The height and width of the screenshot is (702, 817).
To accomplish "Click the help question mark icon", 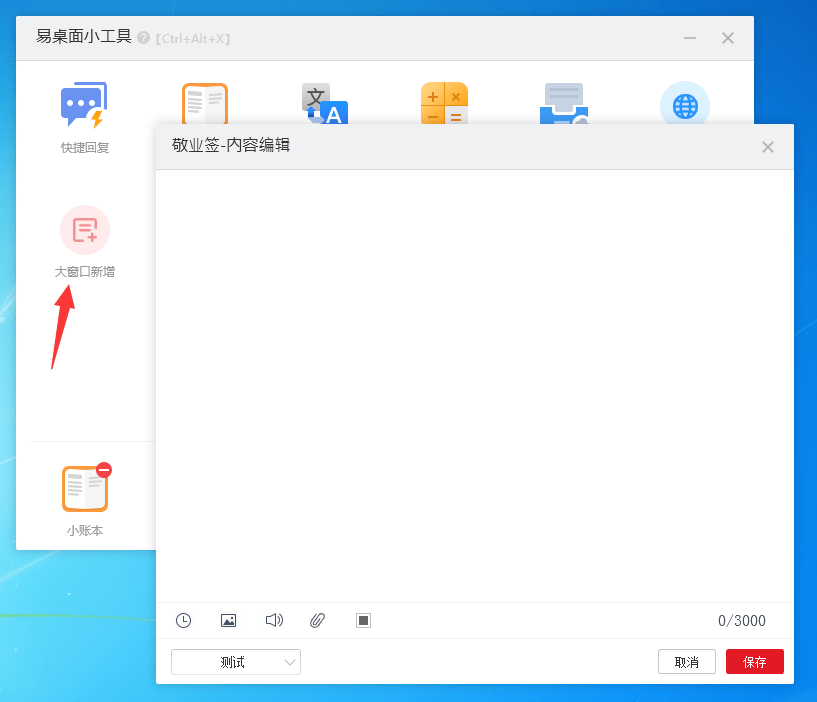I will pos(143,38).
